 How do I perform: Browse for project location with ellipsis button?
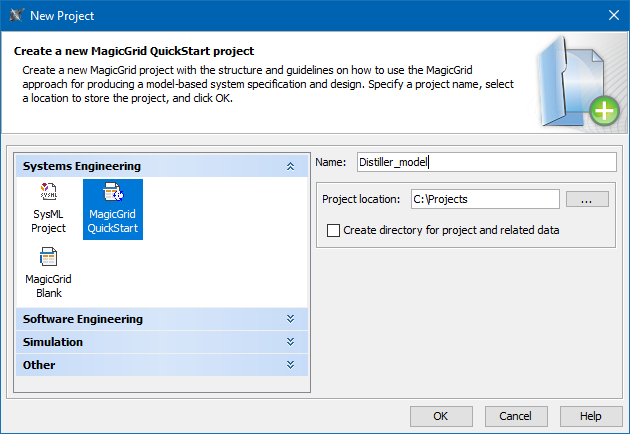[x=587, y=199]
